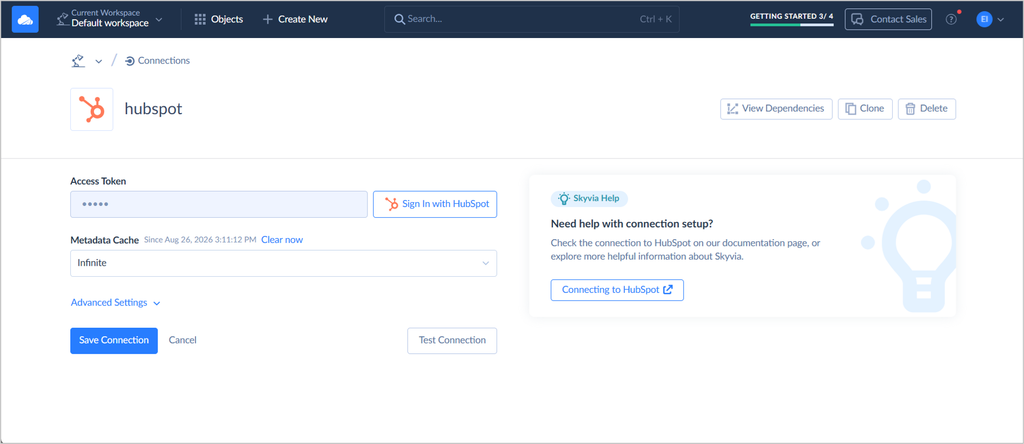Viewport: 1024px width, 444px height.
Task: Focus the Search box
Action: [x=532, y=19]
